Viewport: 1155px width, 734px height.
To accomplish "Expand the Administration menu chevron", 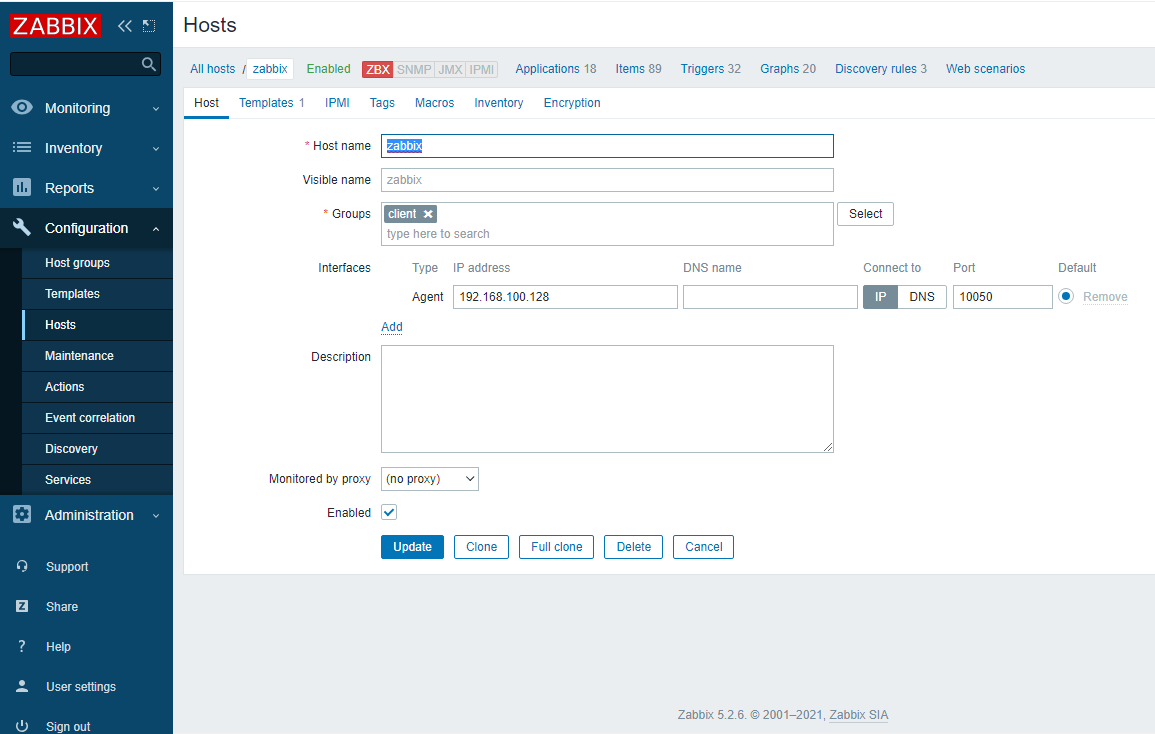I will [155, 515].
